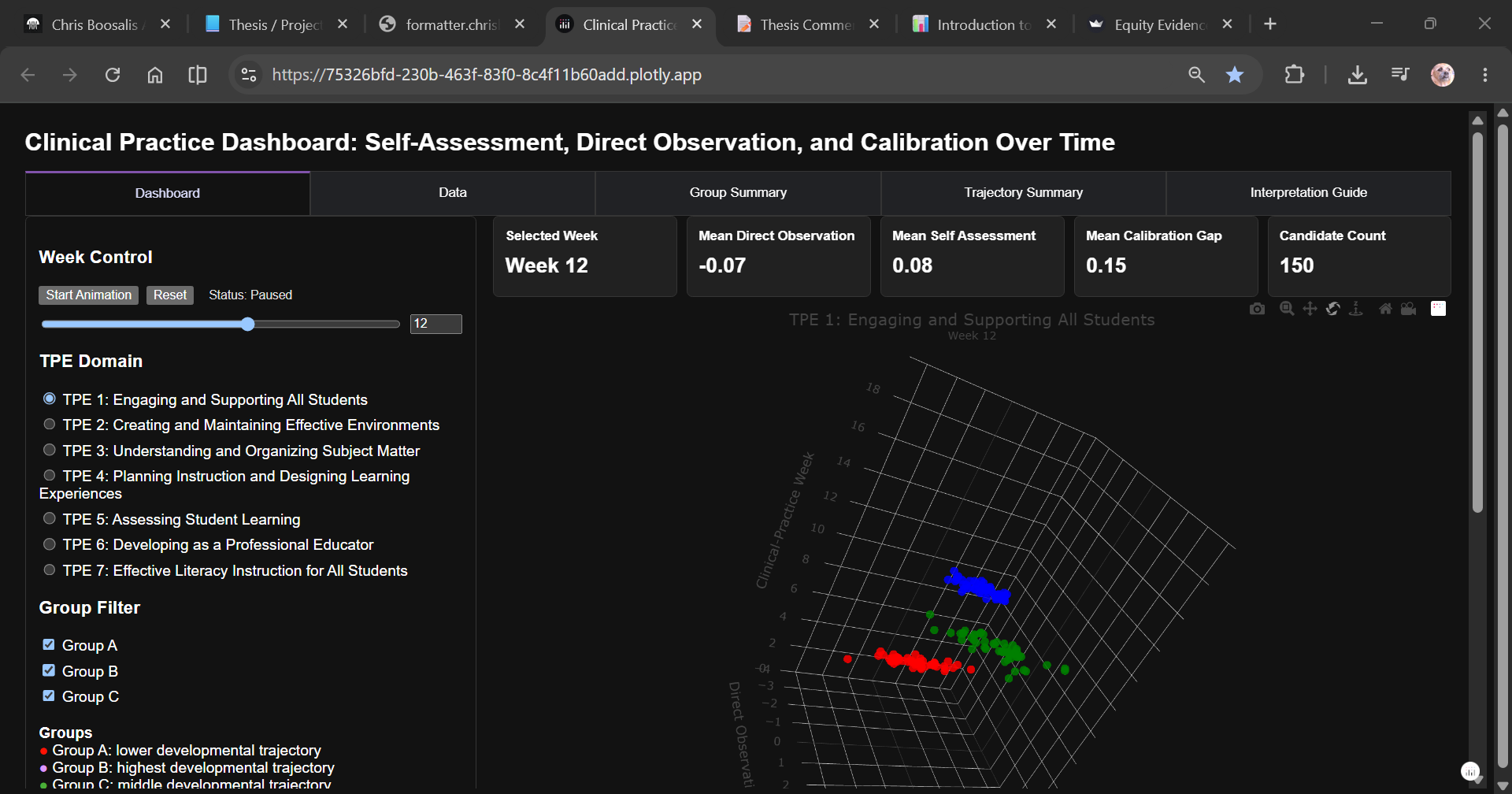
Task: Open a new browser tab
Action: pos(1269,24)
